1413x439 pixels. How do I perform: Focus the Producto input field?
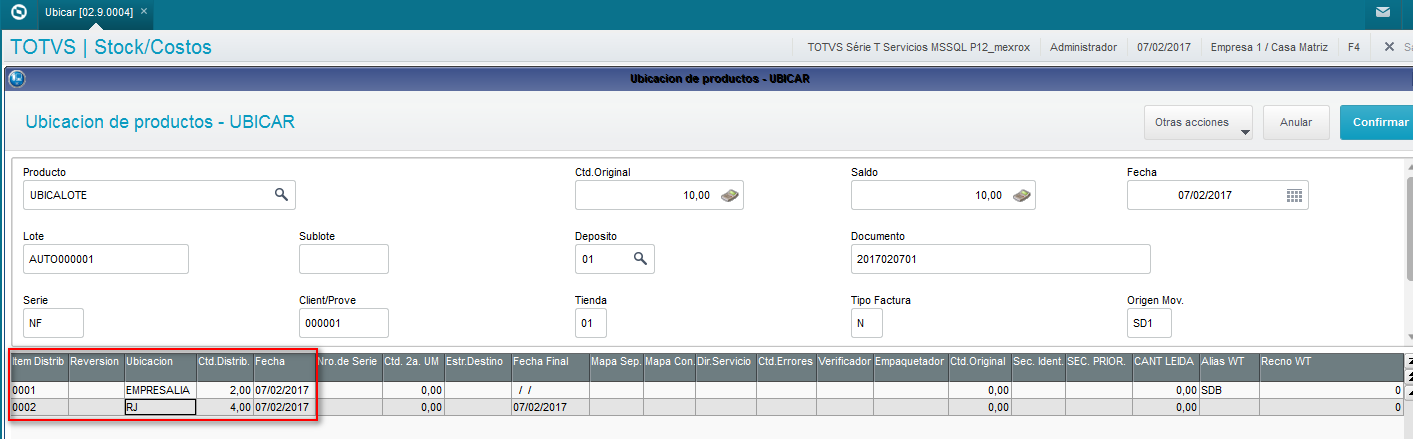click(159, 195)
